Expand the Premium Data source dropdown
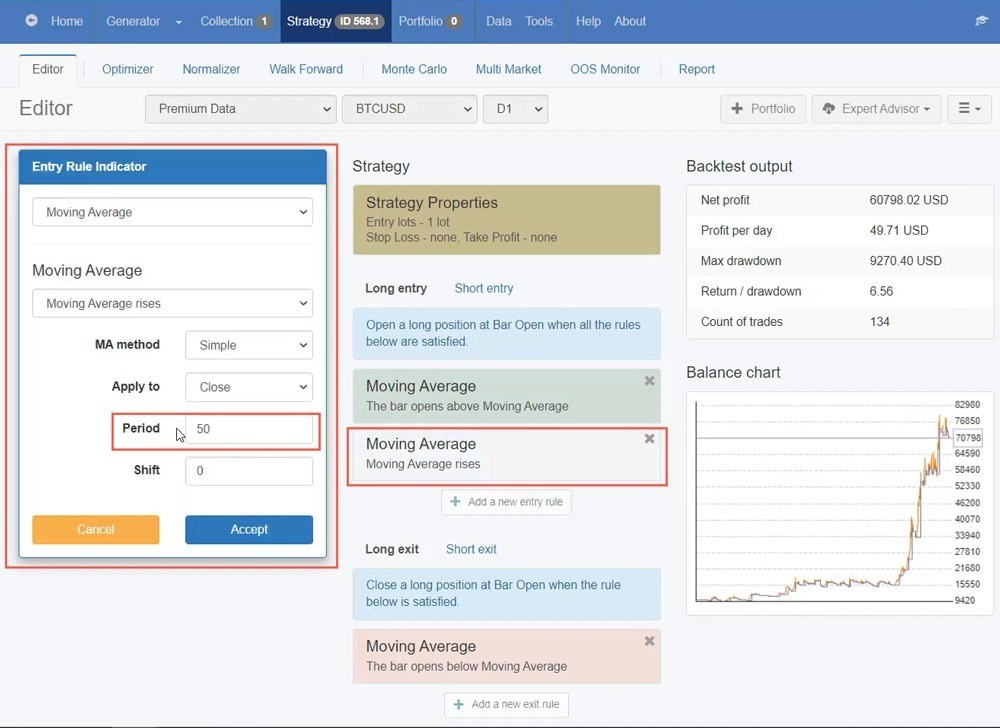Viewport: 1000px width, 728px height. pyautogui.click(x=240, y=109)
